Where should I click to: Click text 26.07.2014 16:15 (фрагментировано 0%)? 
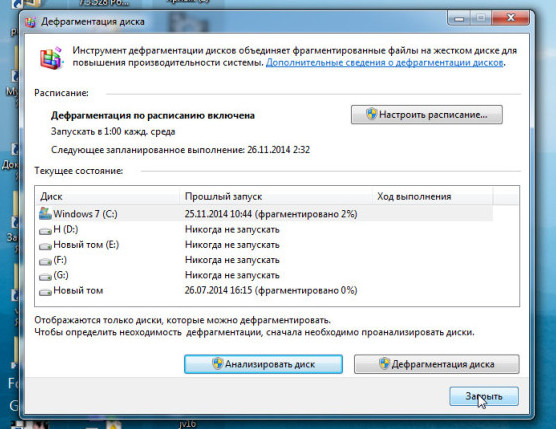tap(271, 291)
